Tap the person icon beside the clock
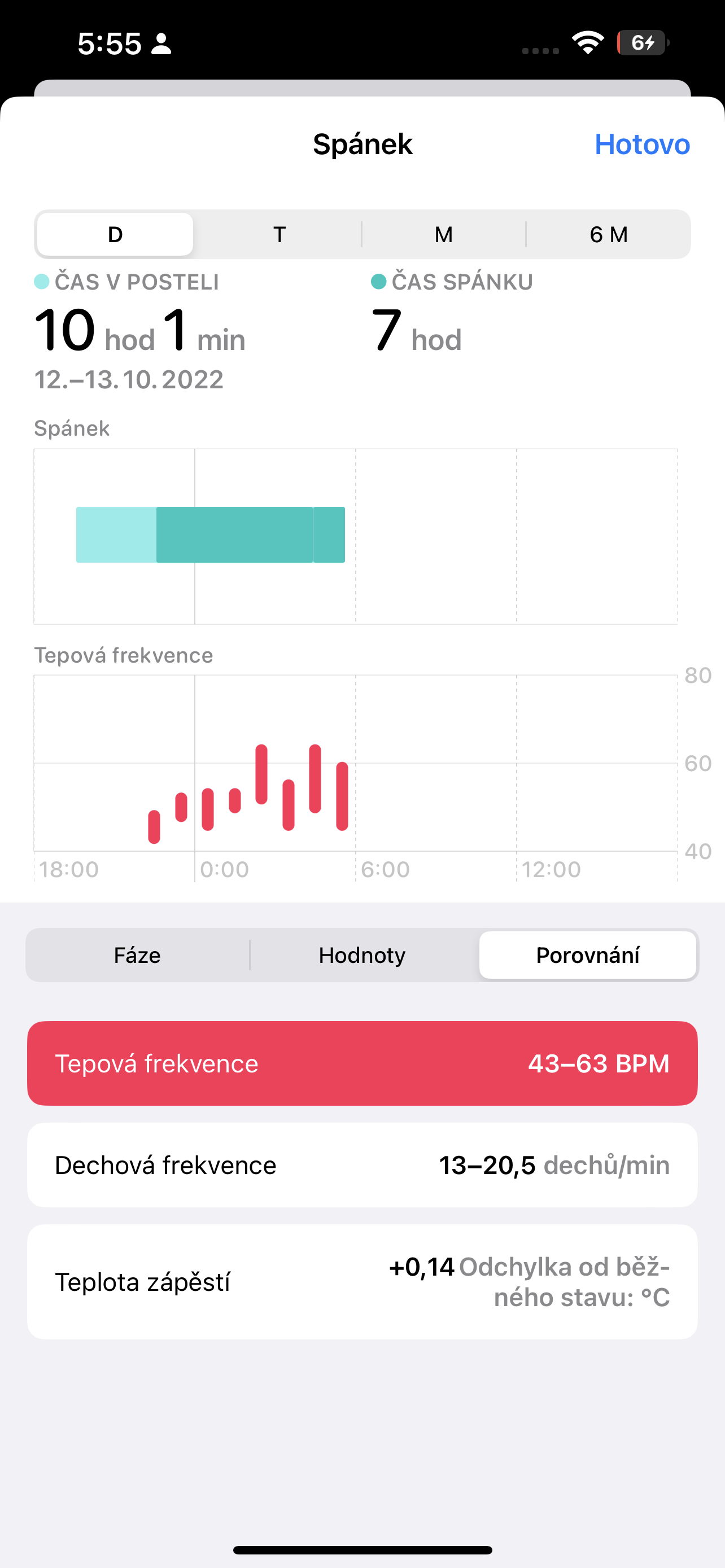The image size is (725, 1568). (161, 44)
